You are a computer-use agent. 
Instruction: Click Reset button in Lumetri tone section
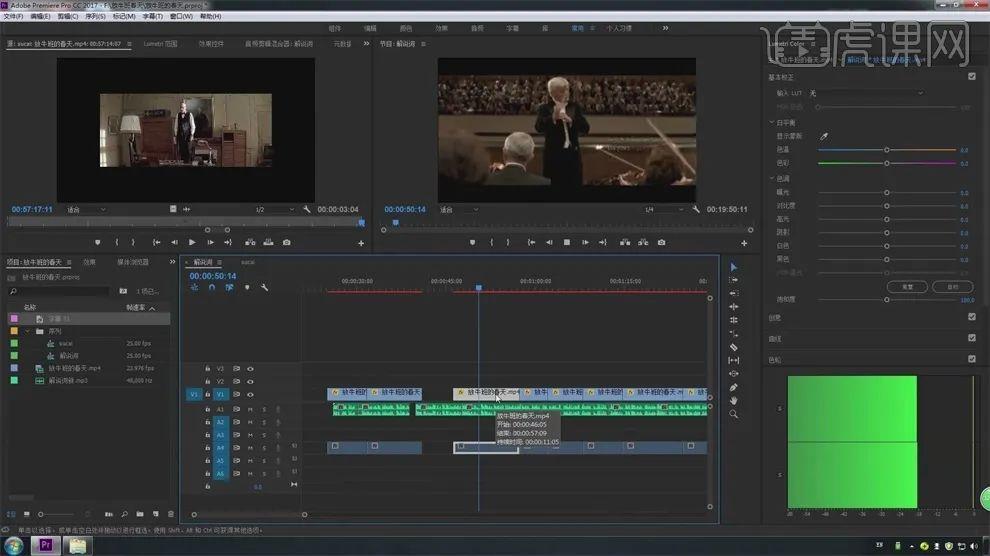click(907, 287)
